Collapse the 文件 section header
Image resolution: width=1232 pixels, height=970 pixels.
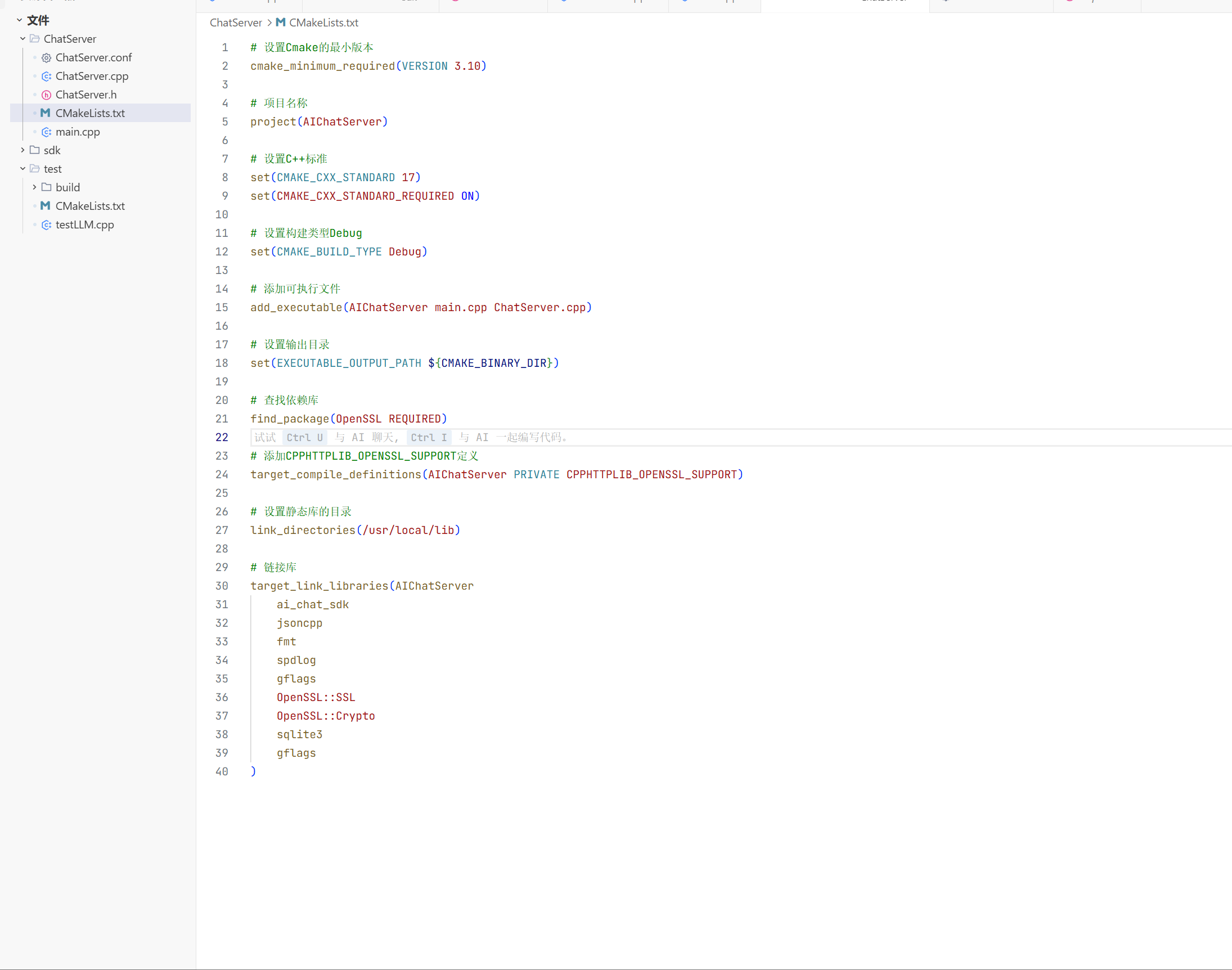click(19, 20)
